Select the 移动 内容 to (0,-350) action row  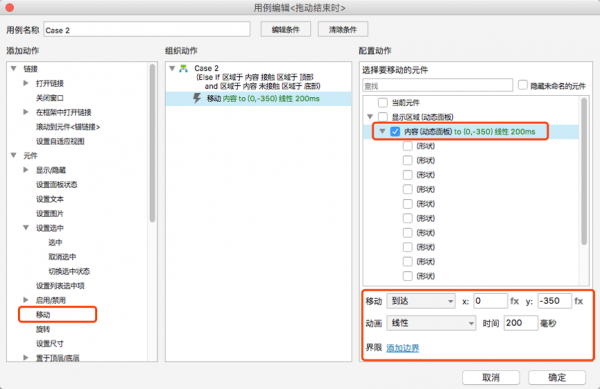[x=259, y=98]
